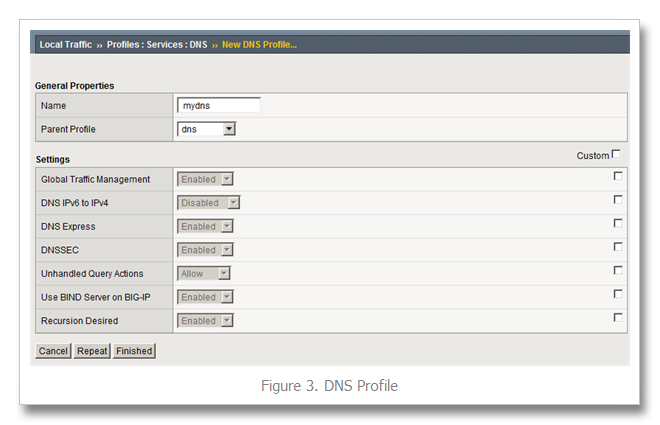Expand the Recursion Desired dropdown
This screenshot has height=425, width=660.
click(205, 321)
